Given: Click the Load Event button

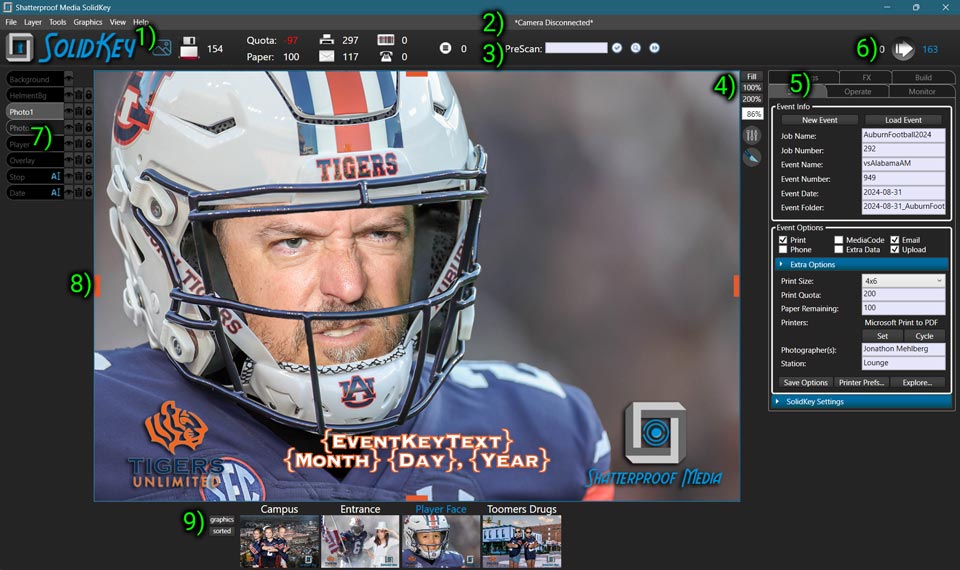Looking at the screenshot, I should [903, 120].
